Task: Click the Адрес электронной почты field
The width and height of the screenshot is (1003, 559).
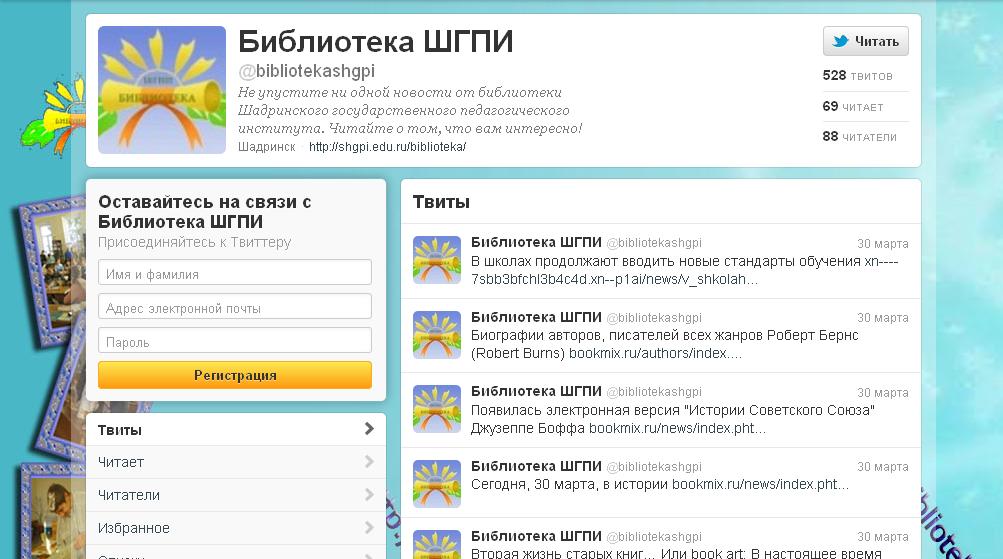Action: (235, 306)
